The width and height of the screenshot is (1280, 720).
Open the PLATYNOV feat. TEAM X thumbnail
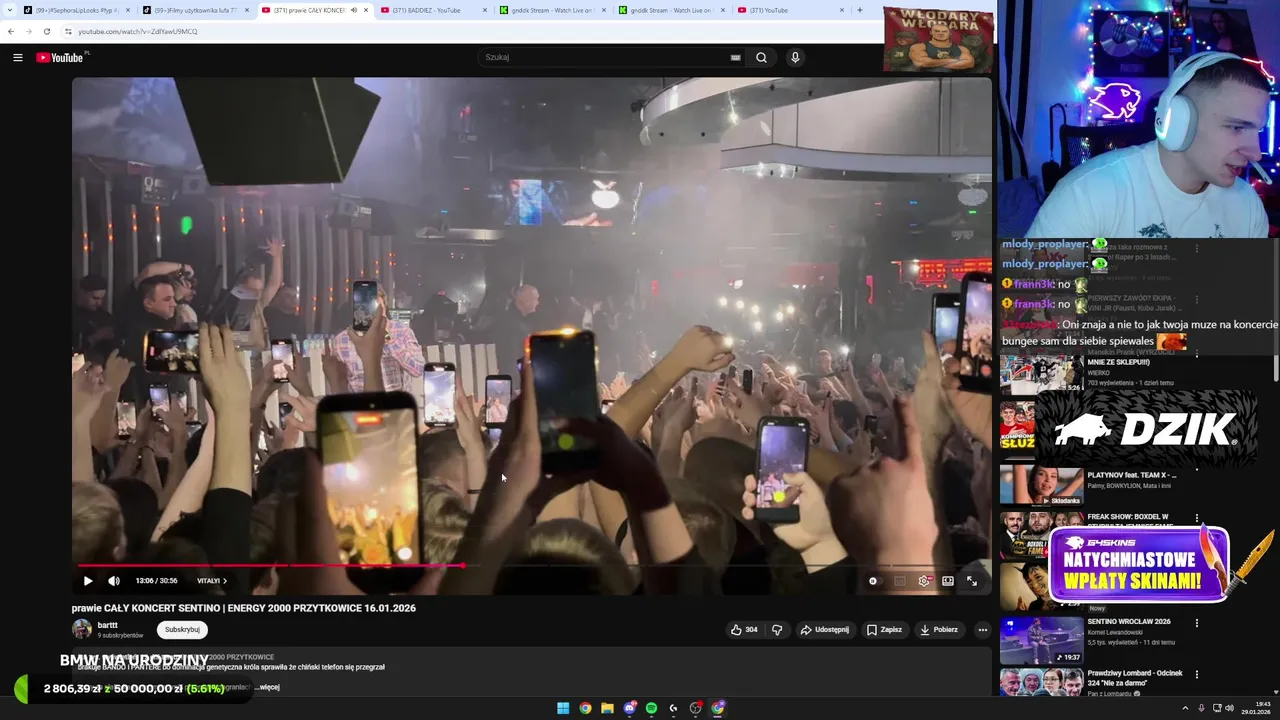point(1041,484)
